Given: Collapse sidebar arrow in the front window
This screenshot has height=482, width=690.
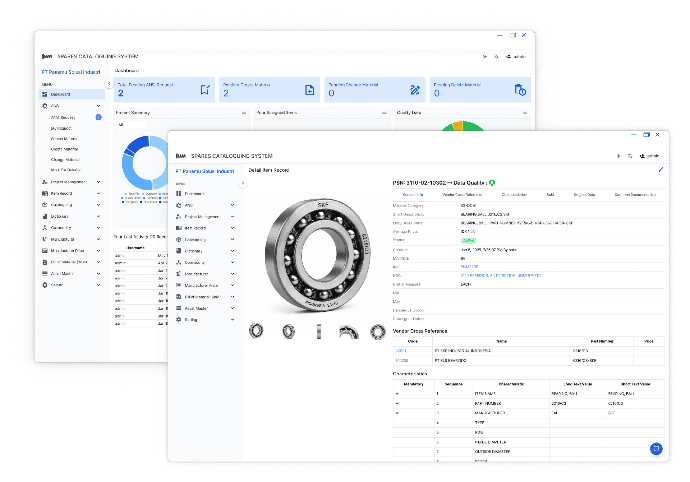Looking at the screenshot, I should click(x=242, y=183).
